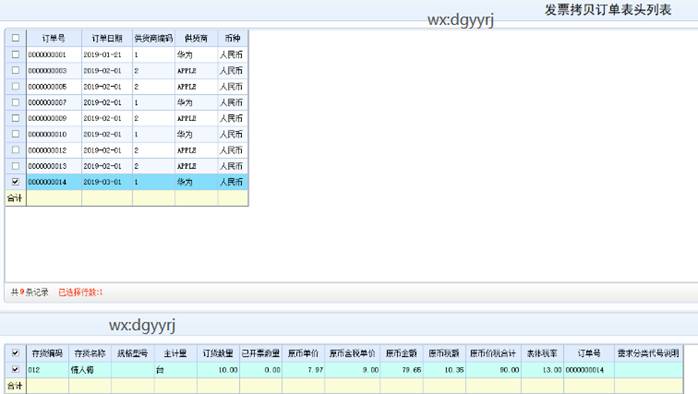Click tax-inclusive unit price cell 9.00
Viewport: 698px width, 394px height.
352,370
